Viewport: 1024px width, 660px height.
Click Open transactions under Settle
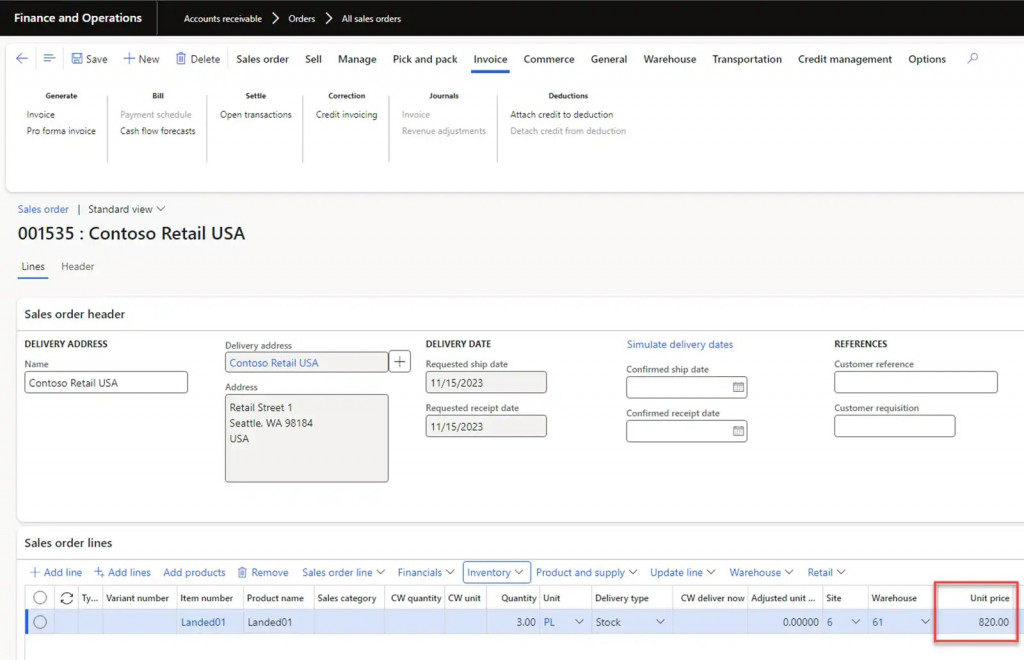click(x=256, y=115)
